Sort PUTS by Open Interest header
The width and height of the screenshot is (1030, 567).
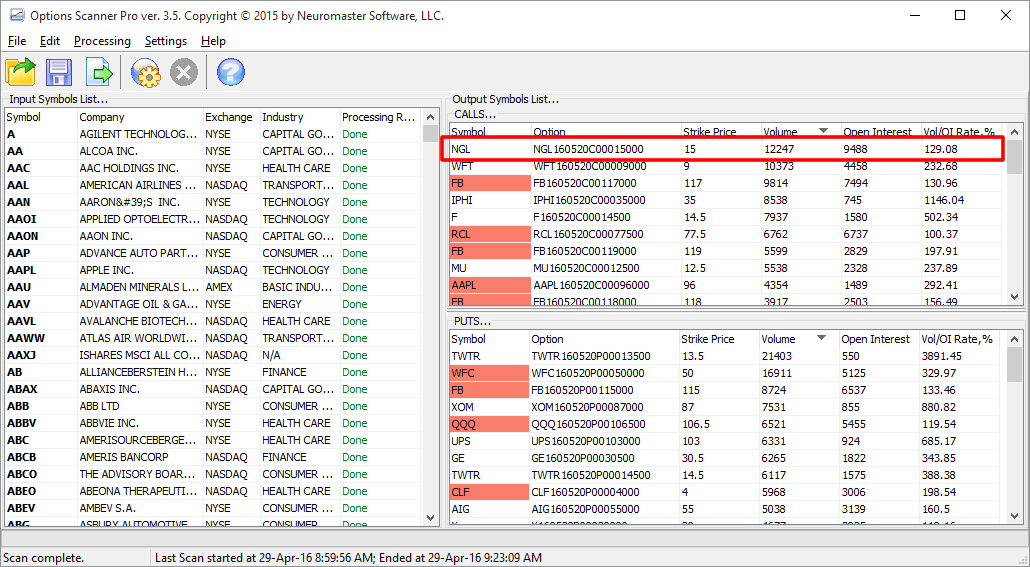pyautogui.click(x=878, y=339)
